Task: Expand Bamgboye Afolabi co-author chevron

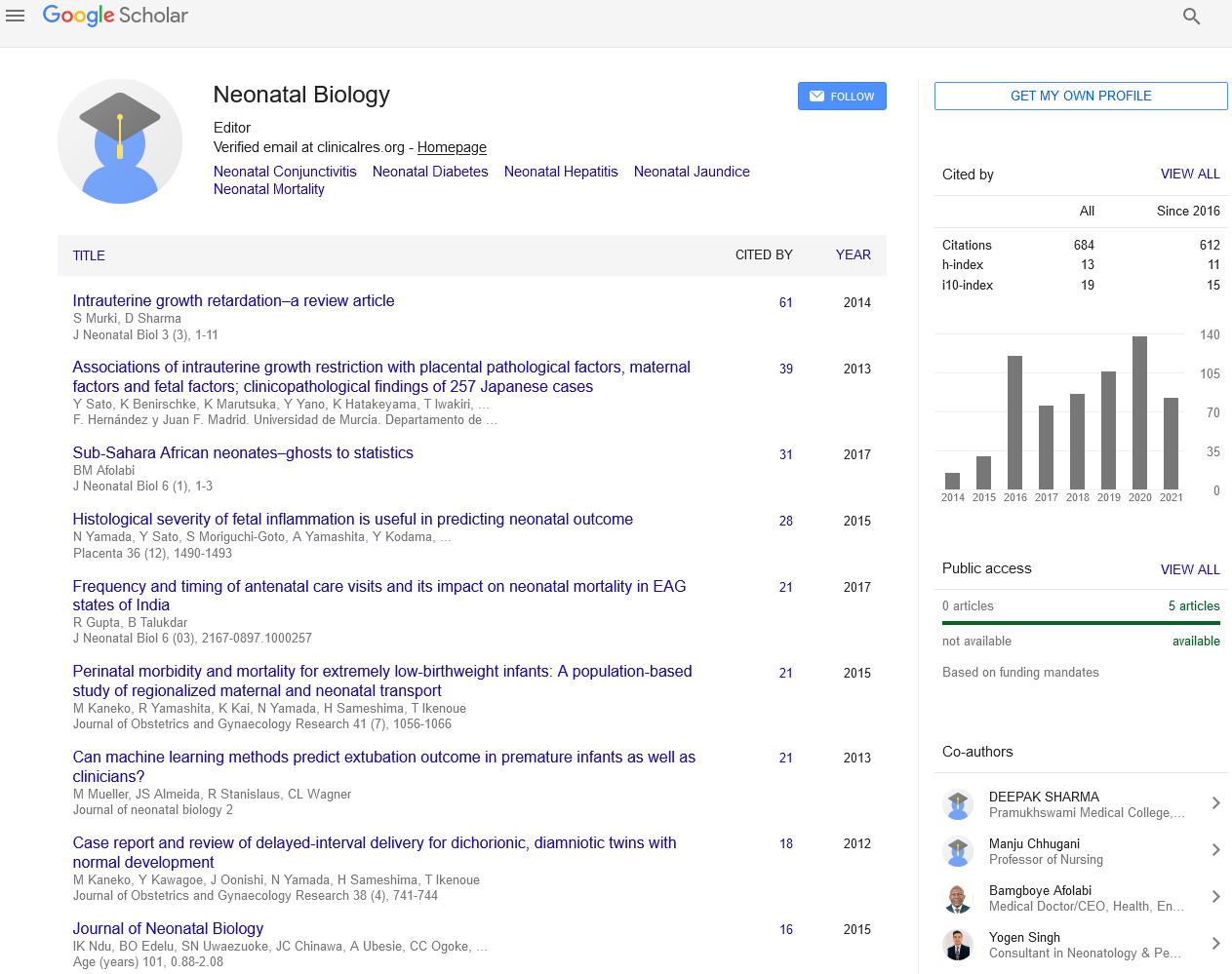Action: (1215, 897)
